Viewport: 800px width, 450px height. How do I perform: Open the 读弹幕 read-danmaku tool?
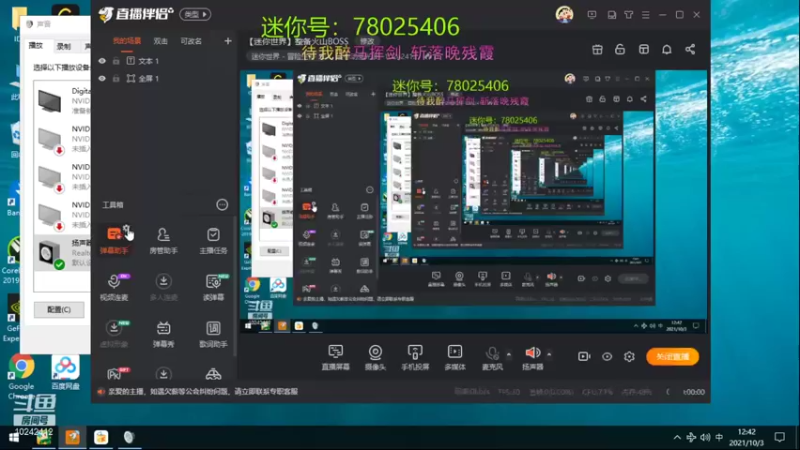click(213, 287)
